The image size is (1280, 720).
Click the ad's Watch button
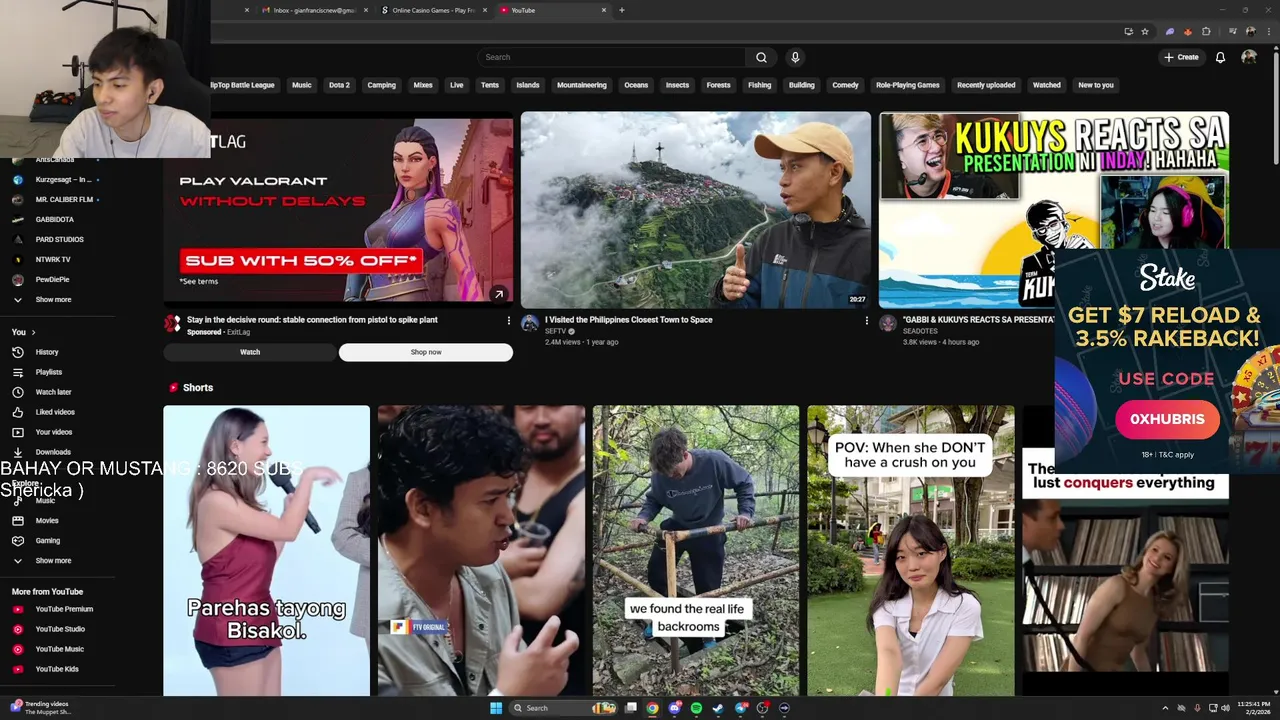pyautogui.click(x=250, y=352)
